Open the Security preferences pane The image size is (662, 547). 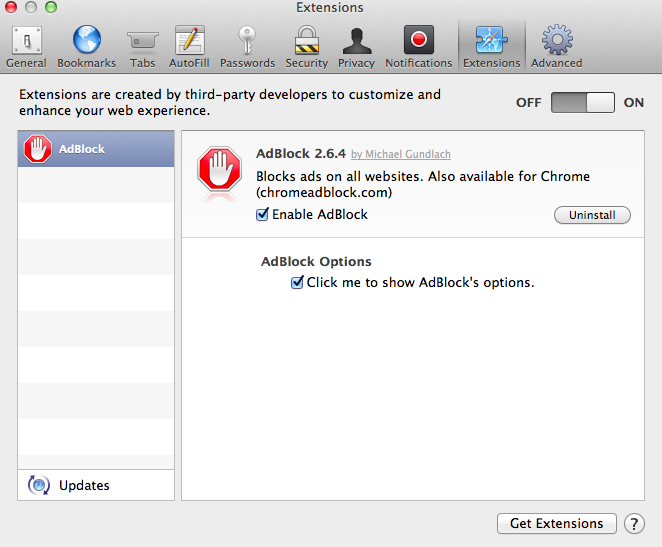click(306, 46)
